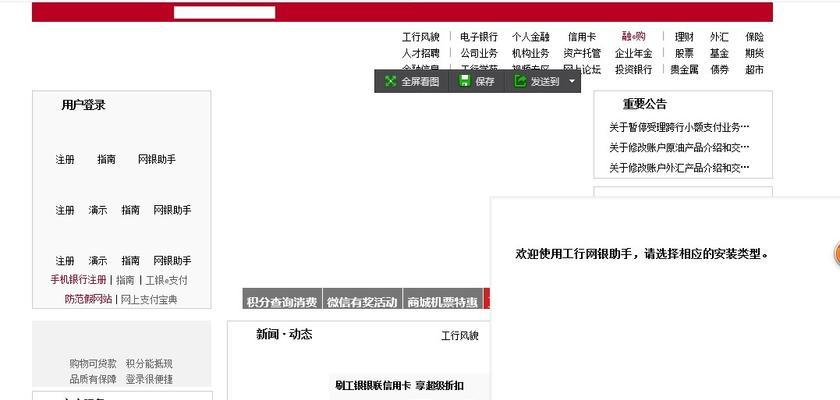Screen dimensions: 840x400
Task: Click the 新闻·动态 heading
Action: (284, 334)
